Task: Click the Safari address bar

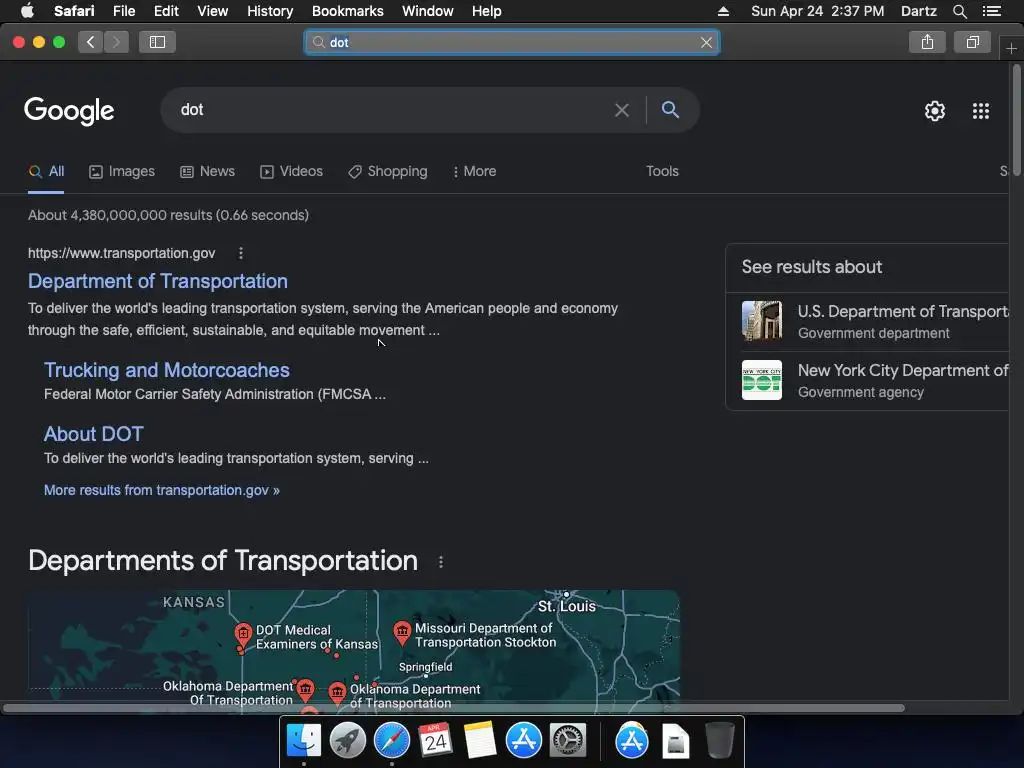Action: coord(512,42)
